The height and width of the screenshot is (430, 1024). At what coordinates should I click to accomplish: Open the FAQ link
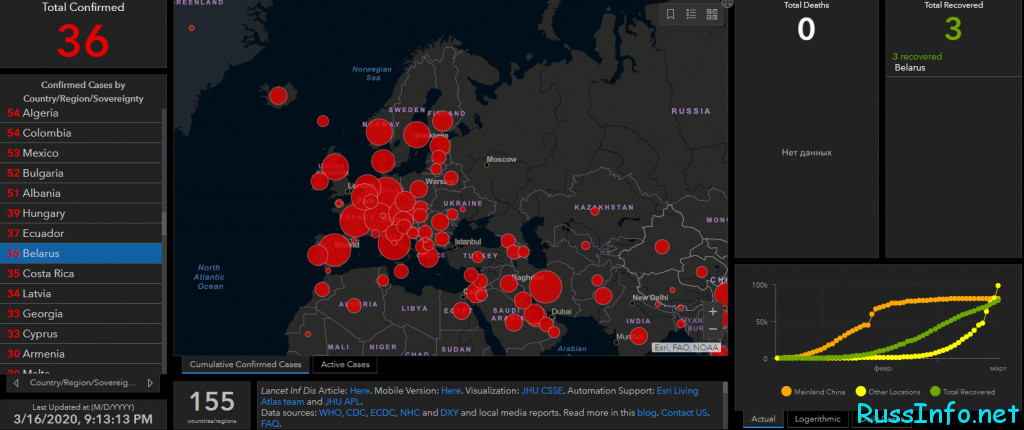coord(270,424)
